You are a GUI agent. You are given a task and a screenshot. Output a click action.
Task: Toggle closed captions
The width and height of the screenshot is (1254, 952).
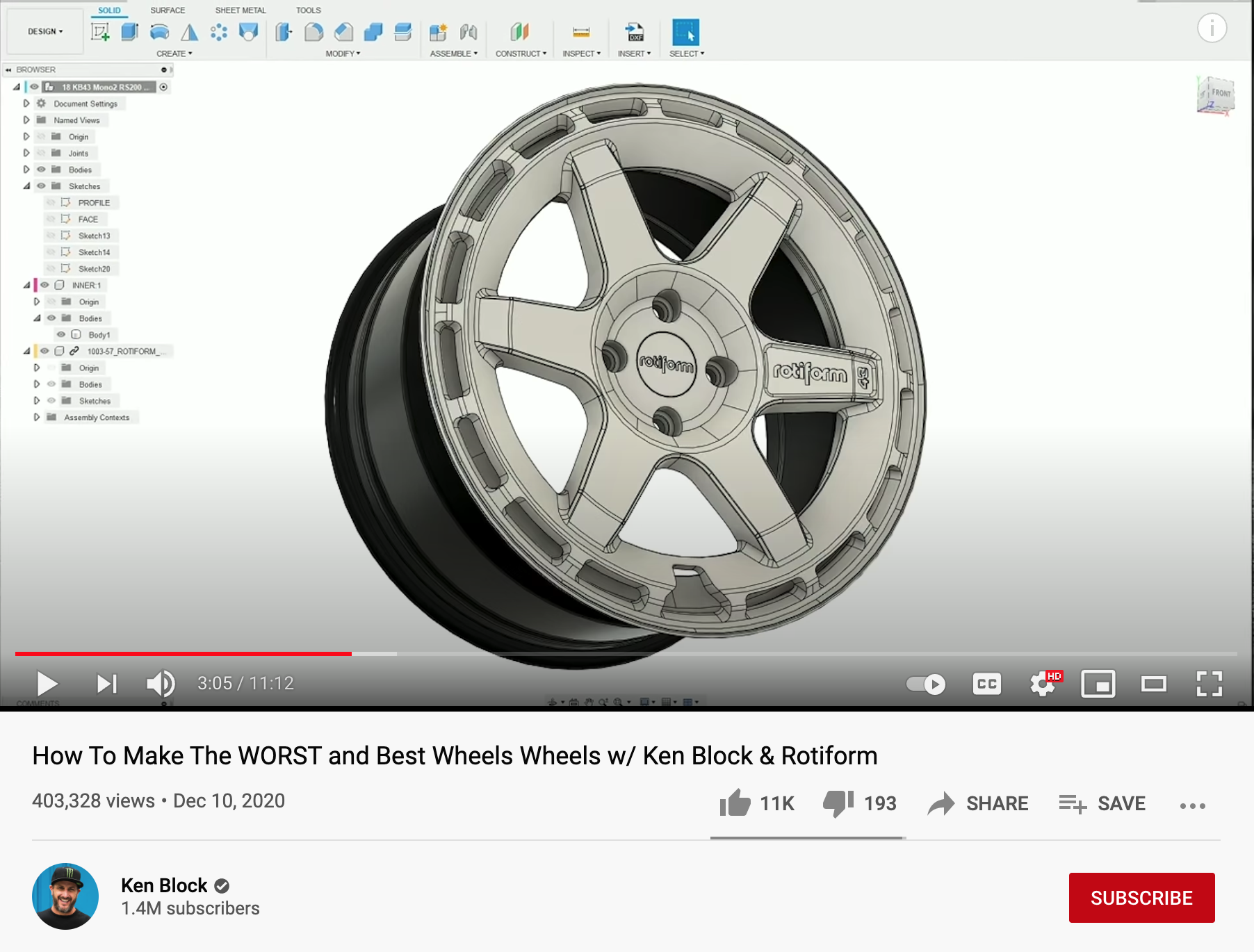coord(987,684)
